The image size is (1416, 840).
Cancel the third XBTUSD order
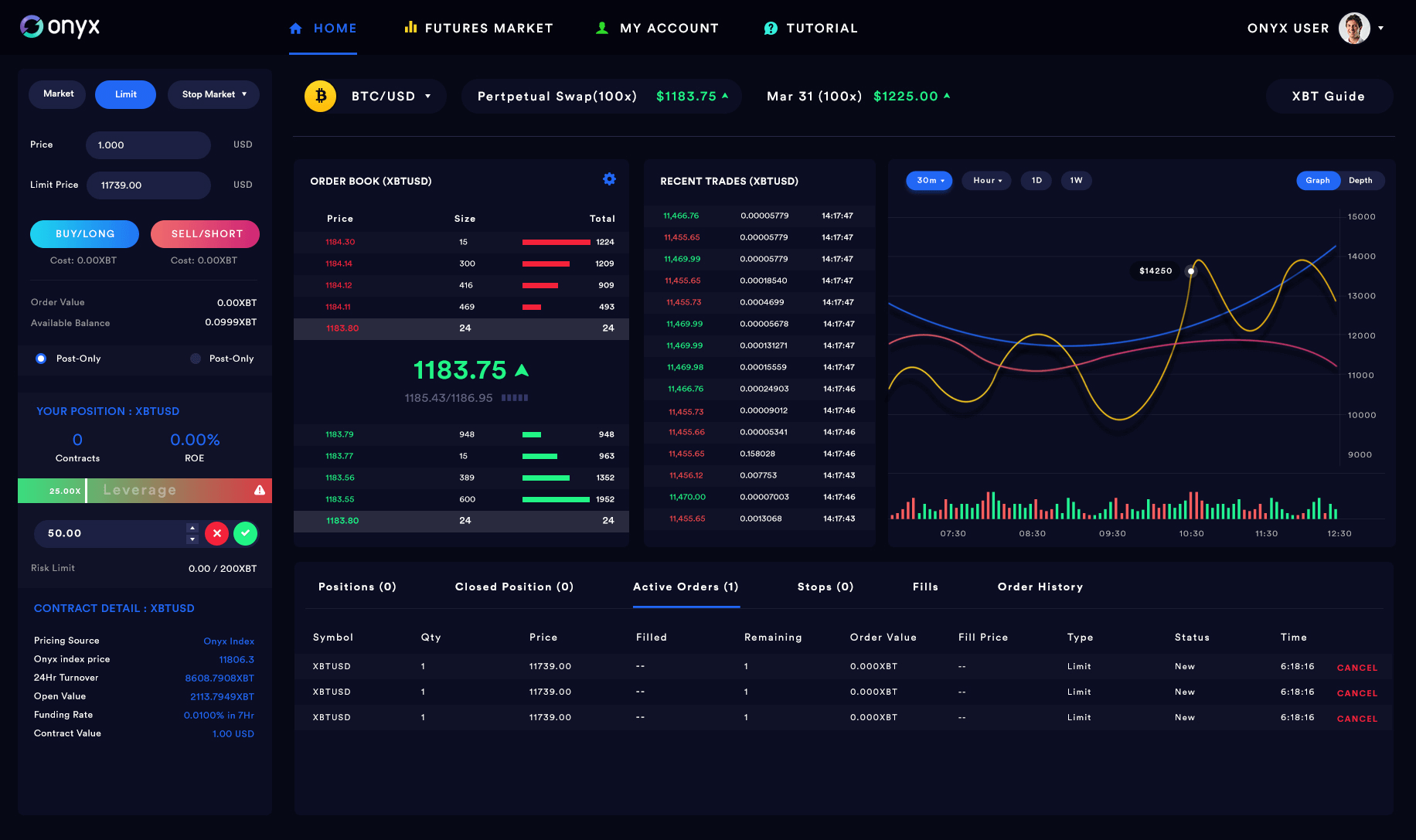click(1357, 719)
